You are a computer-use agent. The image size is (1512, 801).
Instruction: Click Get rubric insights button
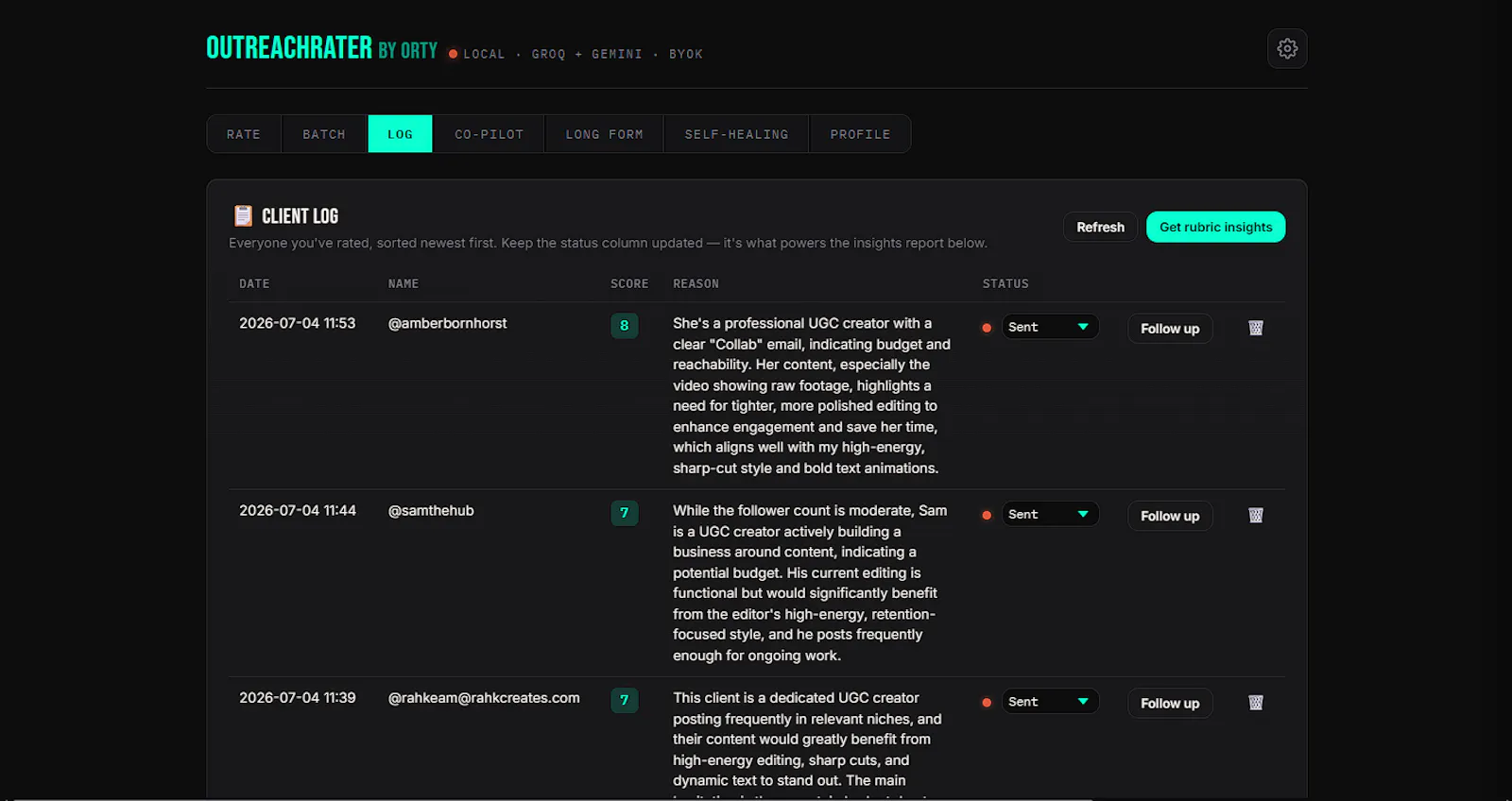[1216, 227]
